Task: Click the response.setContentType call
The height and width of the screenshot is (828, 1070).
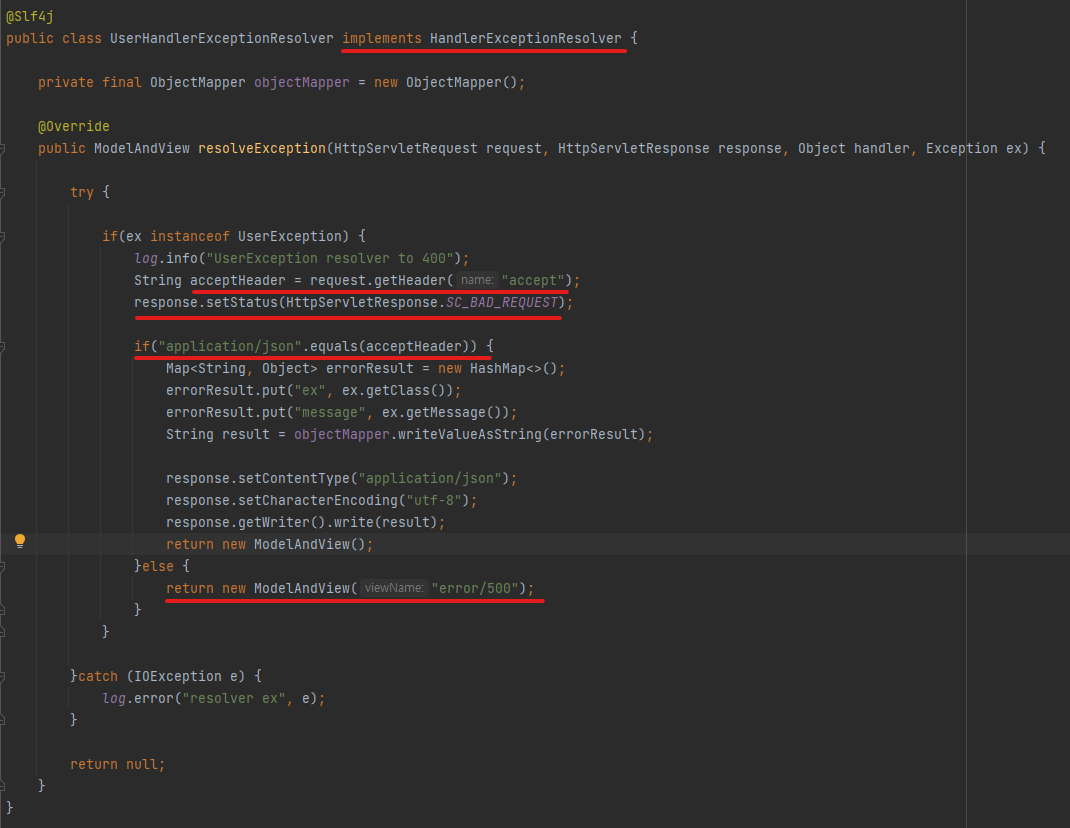Action: pos(258,479)
